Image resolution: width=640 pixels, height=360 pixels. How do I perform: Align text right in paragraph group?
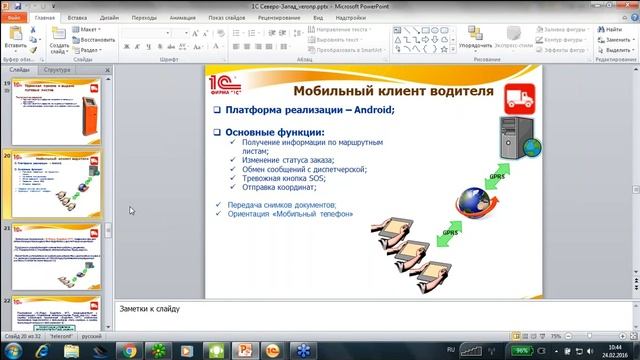click(x=258, y=47)
